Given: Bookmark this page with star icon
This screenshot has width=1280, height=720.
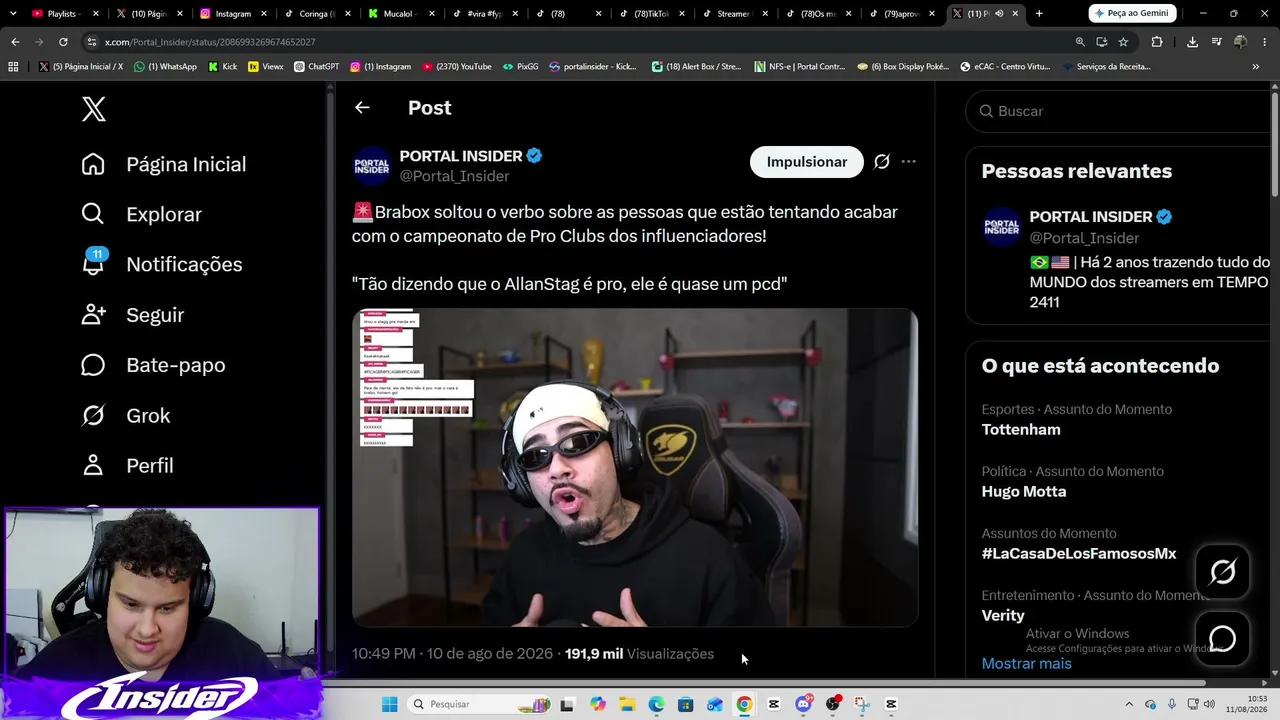Looking at the screenshot, I should 1123,42.
